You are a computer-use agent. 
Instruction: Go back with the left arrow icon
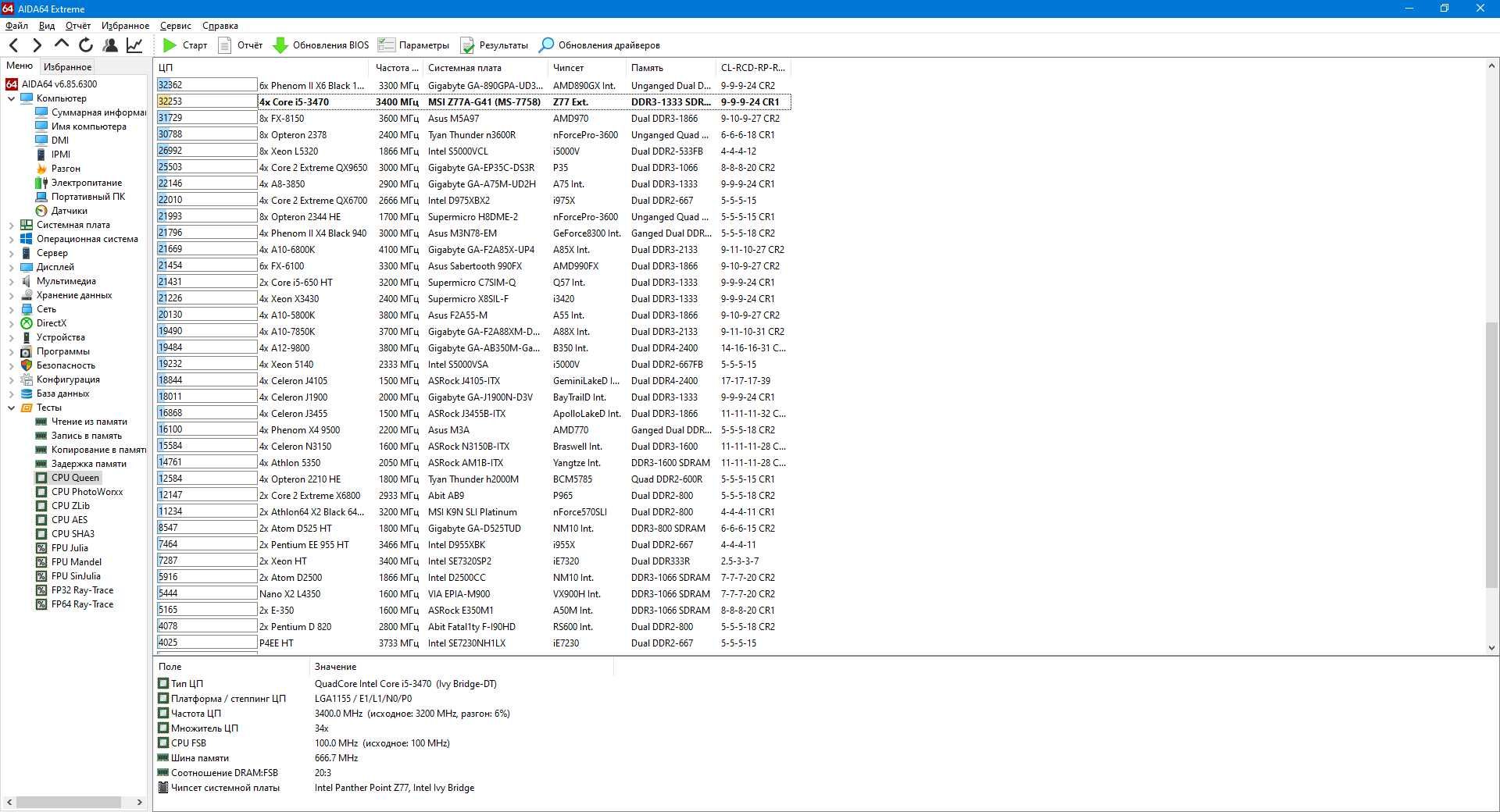(13, 45)
